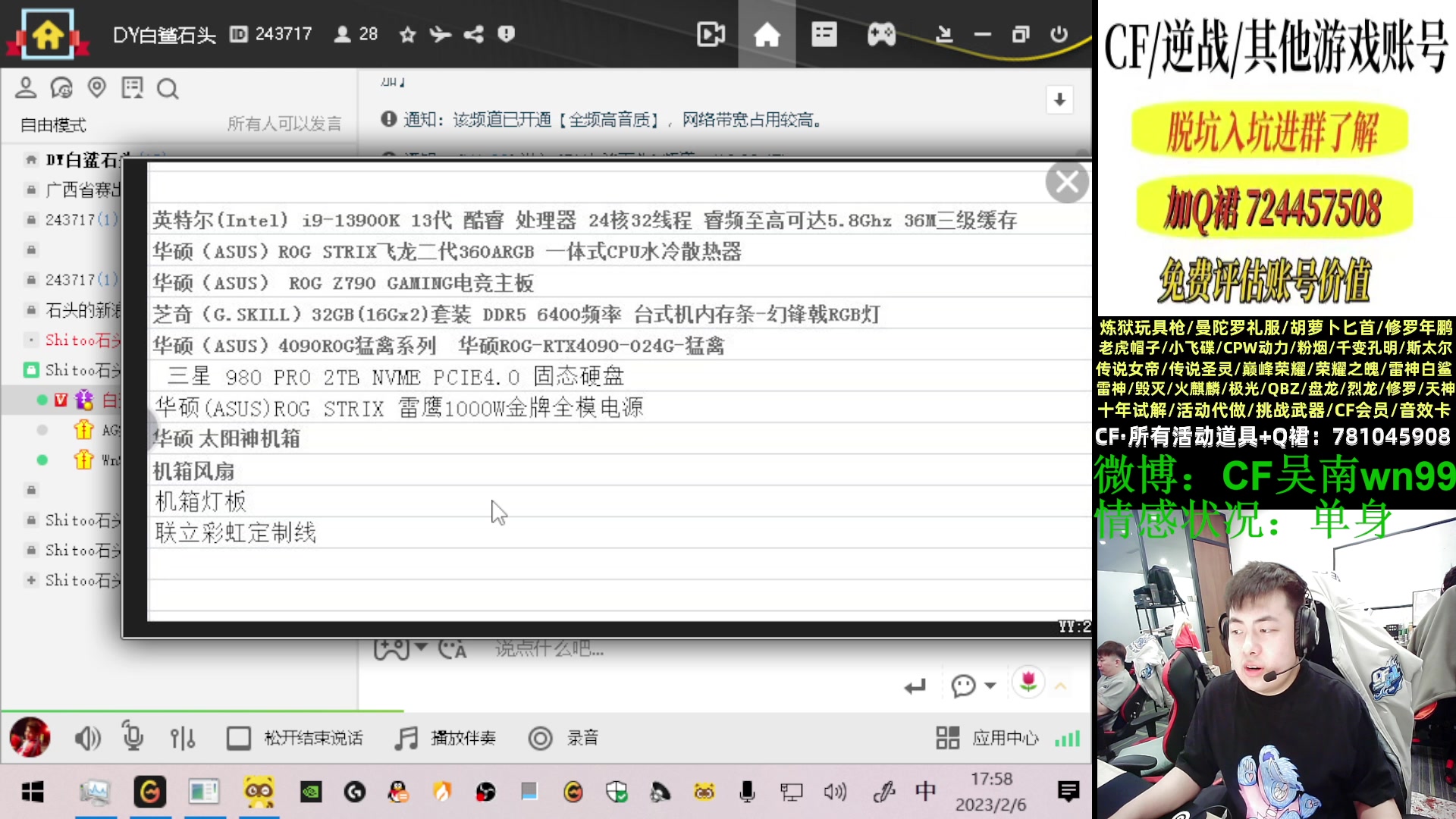This screenshot has height=819, width=1456.
Task: Go to the home tab icon
Action: pos(767,34)
